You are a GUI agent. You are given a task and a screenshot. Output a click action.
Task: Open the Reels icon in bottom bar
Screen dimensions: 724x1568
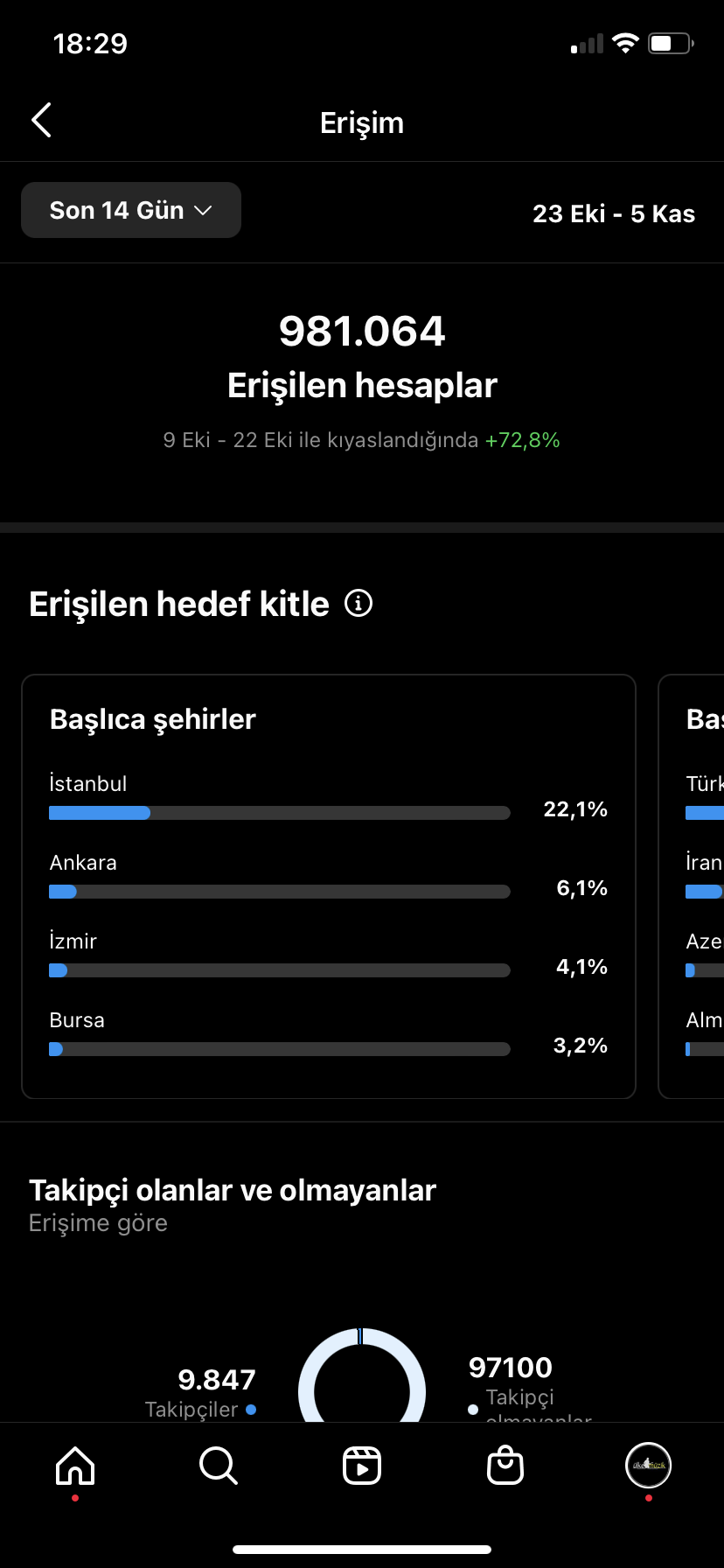click(362, 1466)
